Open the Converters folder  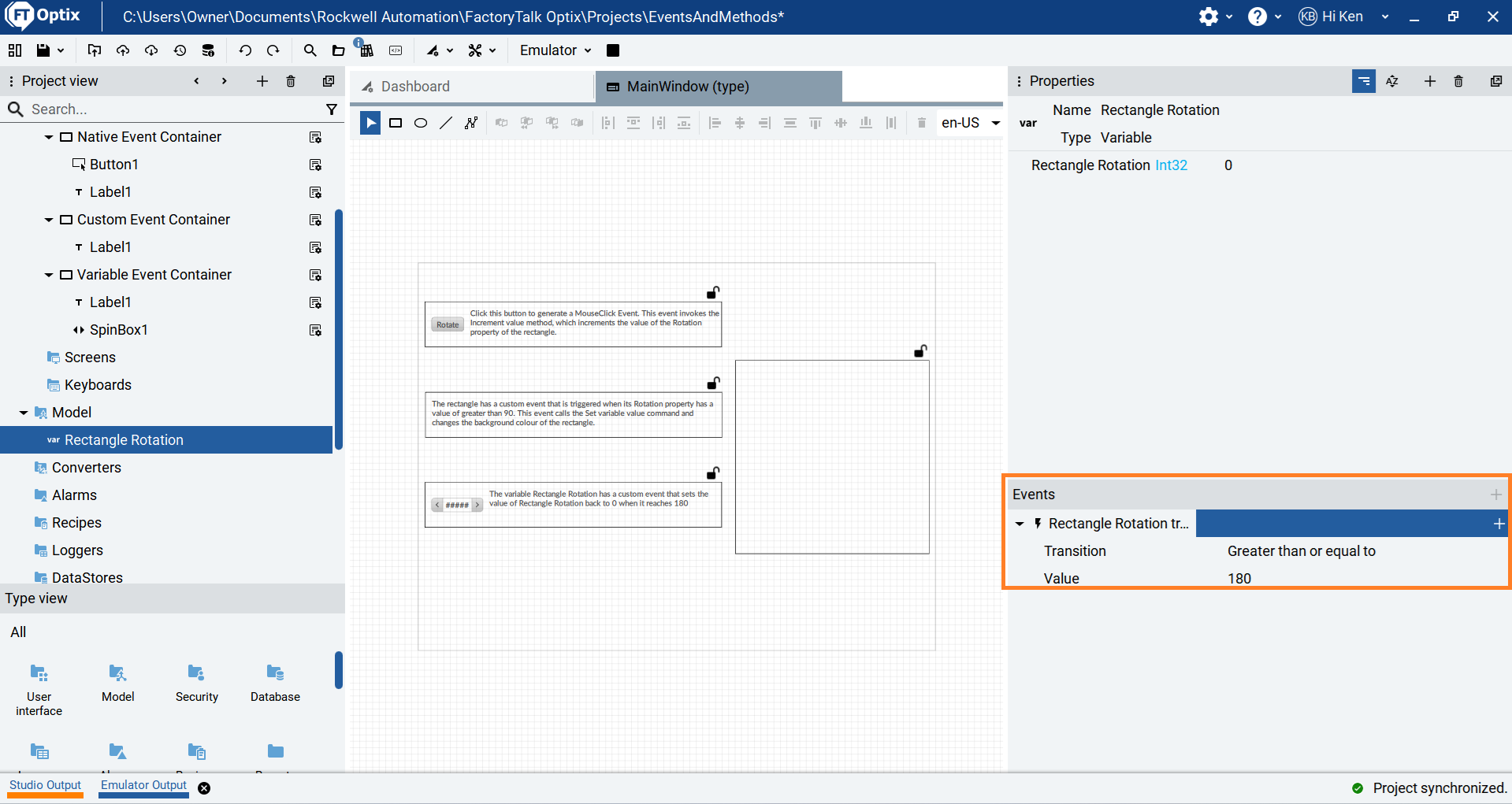pos(87,468)
